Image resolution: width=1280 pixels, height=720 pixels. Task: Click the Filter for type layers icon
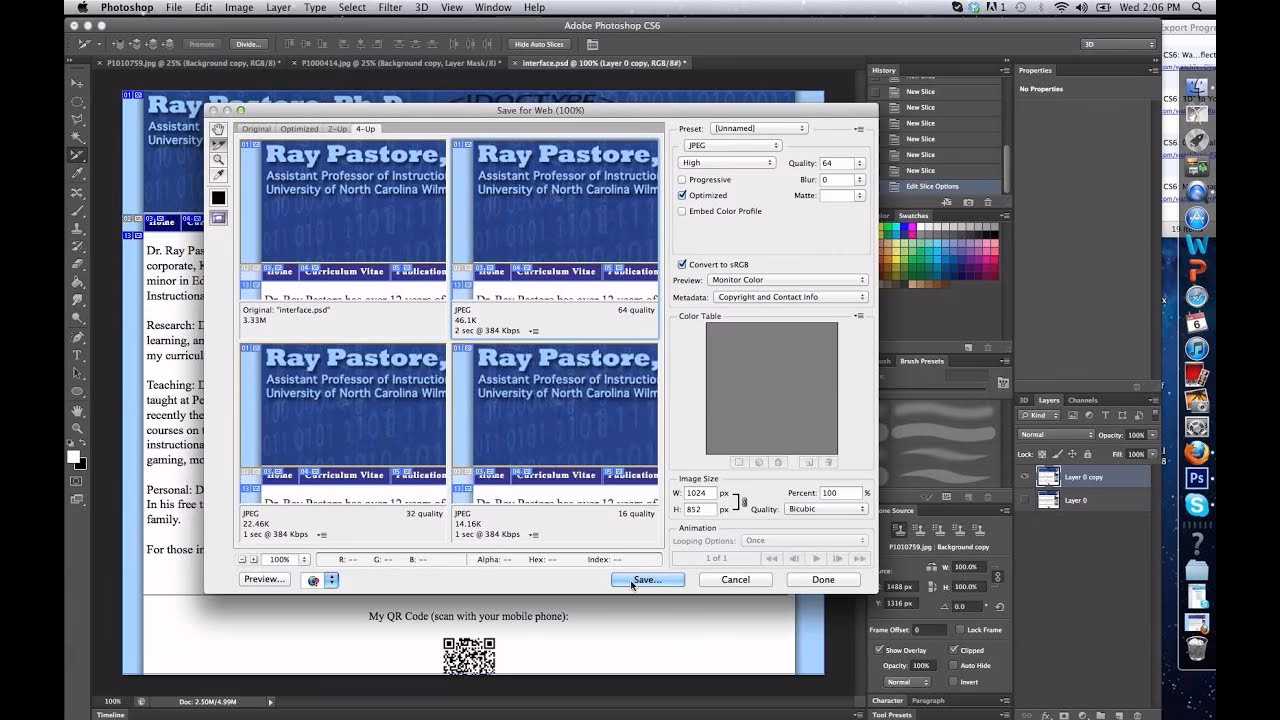1105,415
